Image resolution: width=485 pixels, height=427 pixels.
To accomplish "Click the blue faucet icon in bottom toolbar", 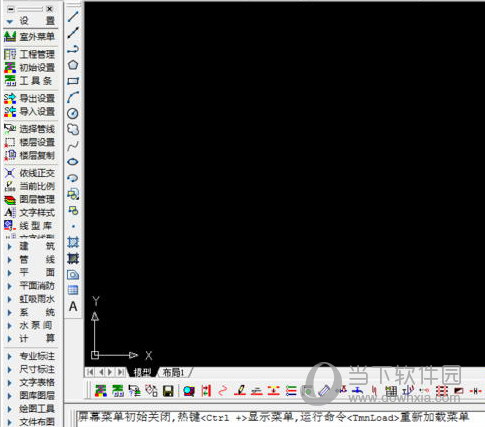I will (x=358, y=390).
